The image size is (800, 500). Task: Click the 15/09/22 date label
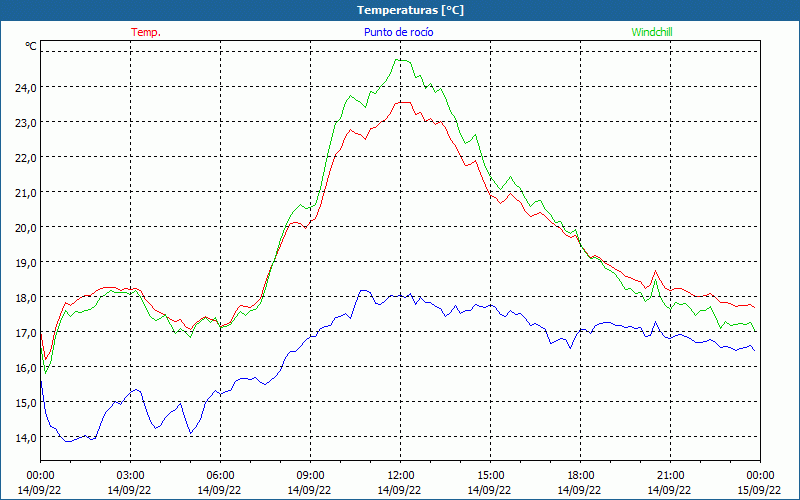click(x=759, y=490)
